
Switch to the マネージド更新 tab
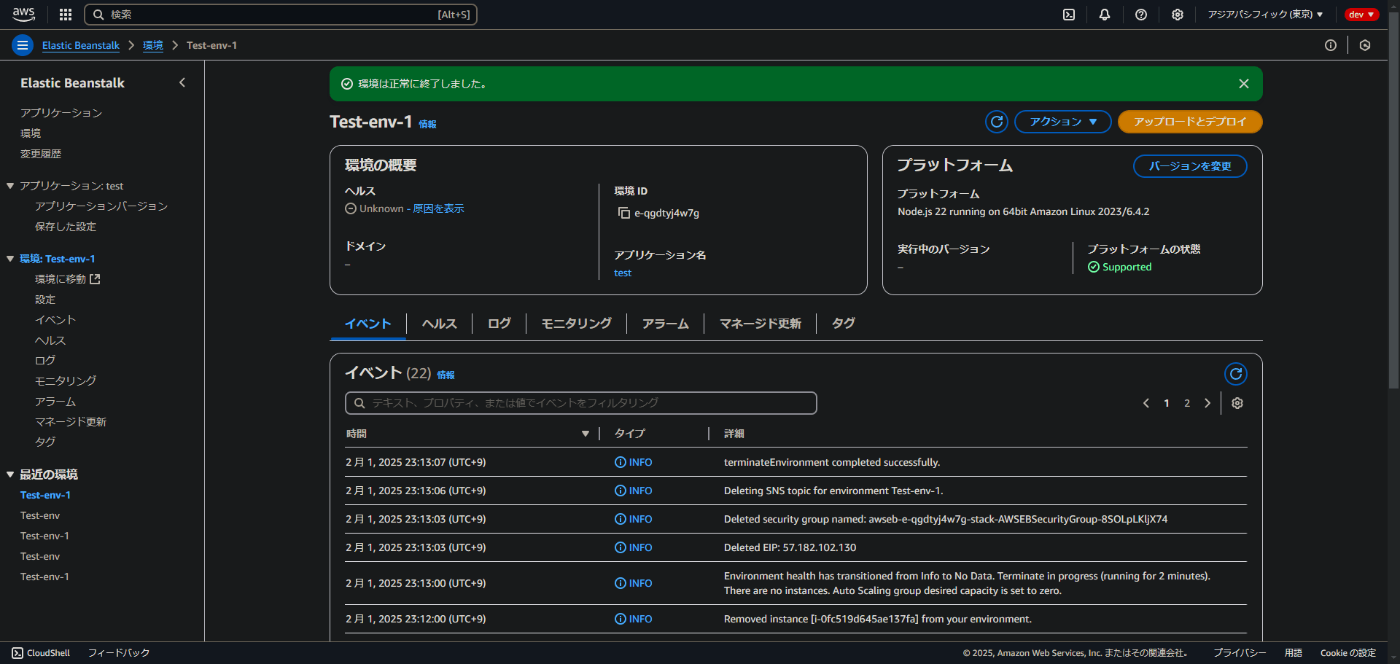[x=760, y=324]
